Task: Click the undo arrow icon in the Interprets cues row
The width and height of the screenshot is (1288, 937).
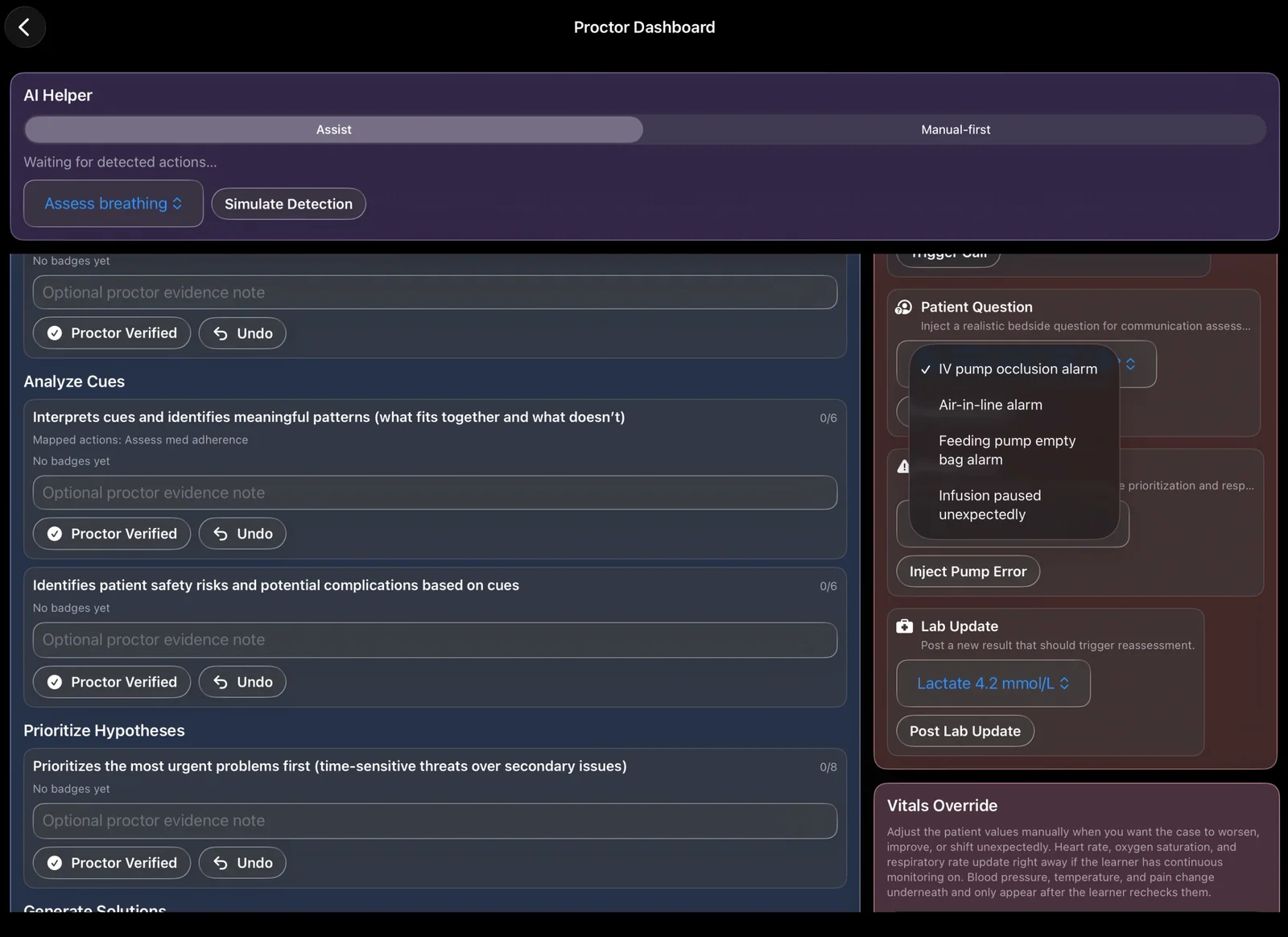Action: [221, 534]
